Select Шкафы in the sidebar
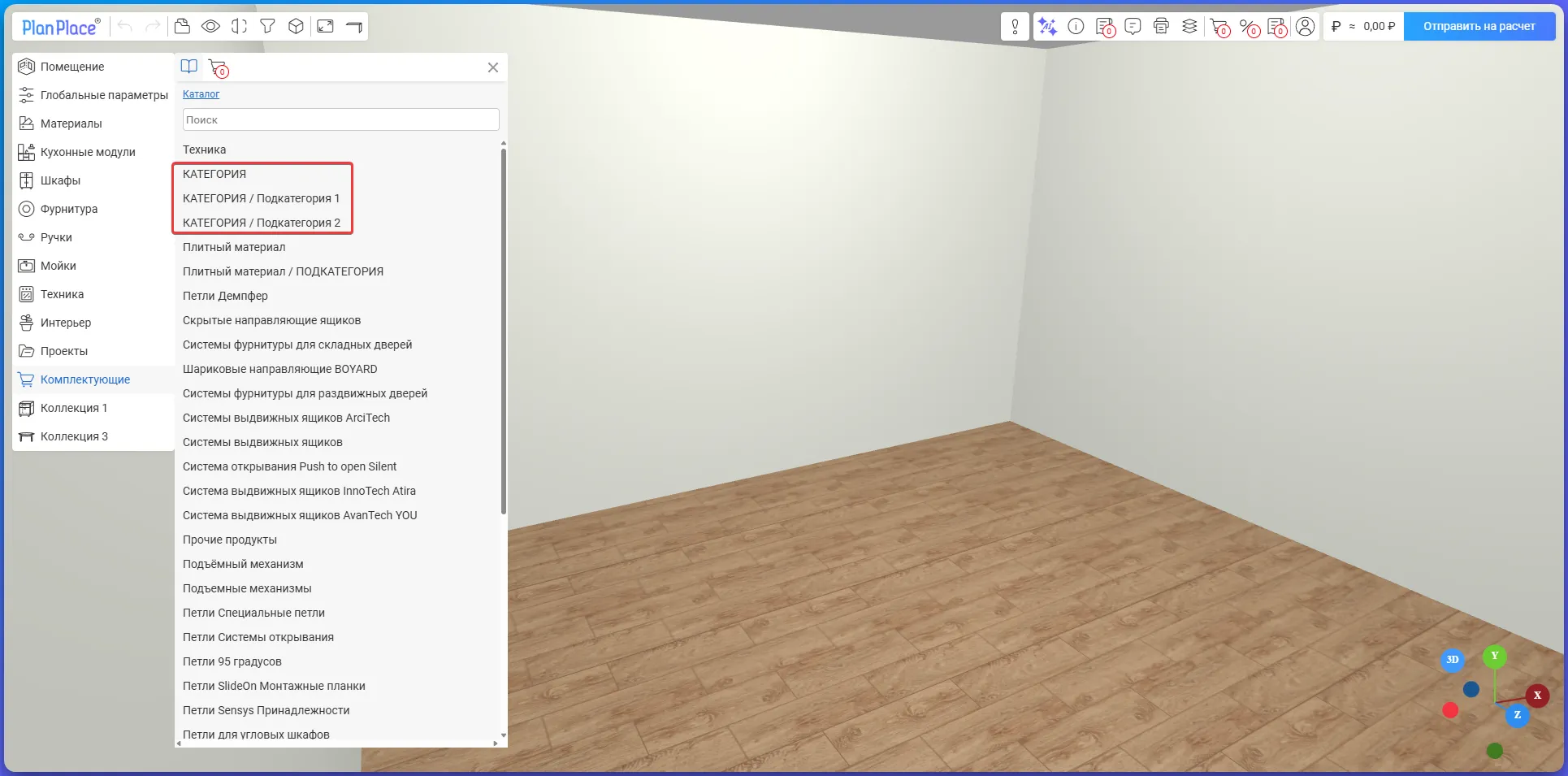Viewport: 1568px width, 776px height. tap(93, 180)
